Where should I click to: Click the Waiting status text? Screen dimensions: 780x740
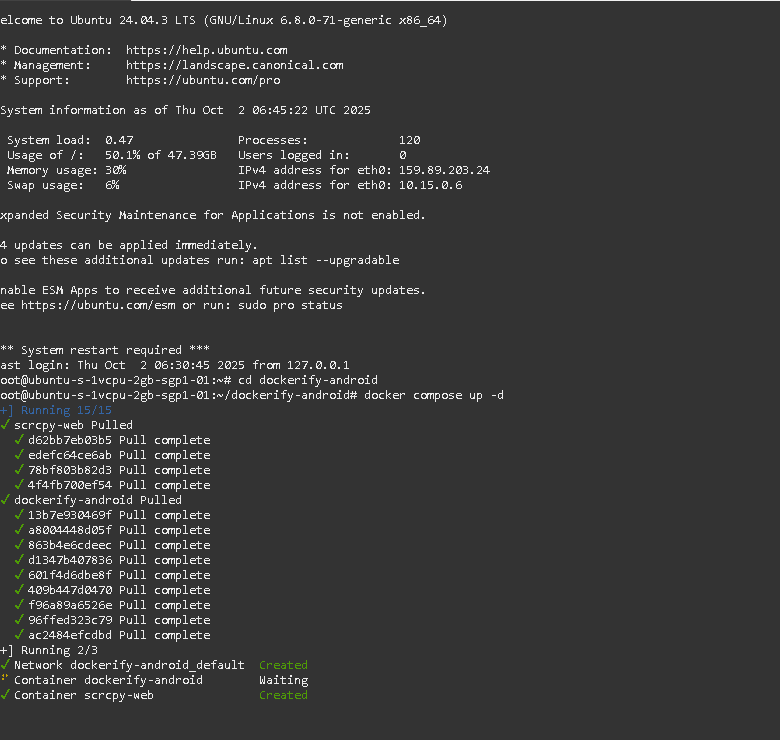pos(284,680)
